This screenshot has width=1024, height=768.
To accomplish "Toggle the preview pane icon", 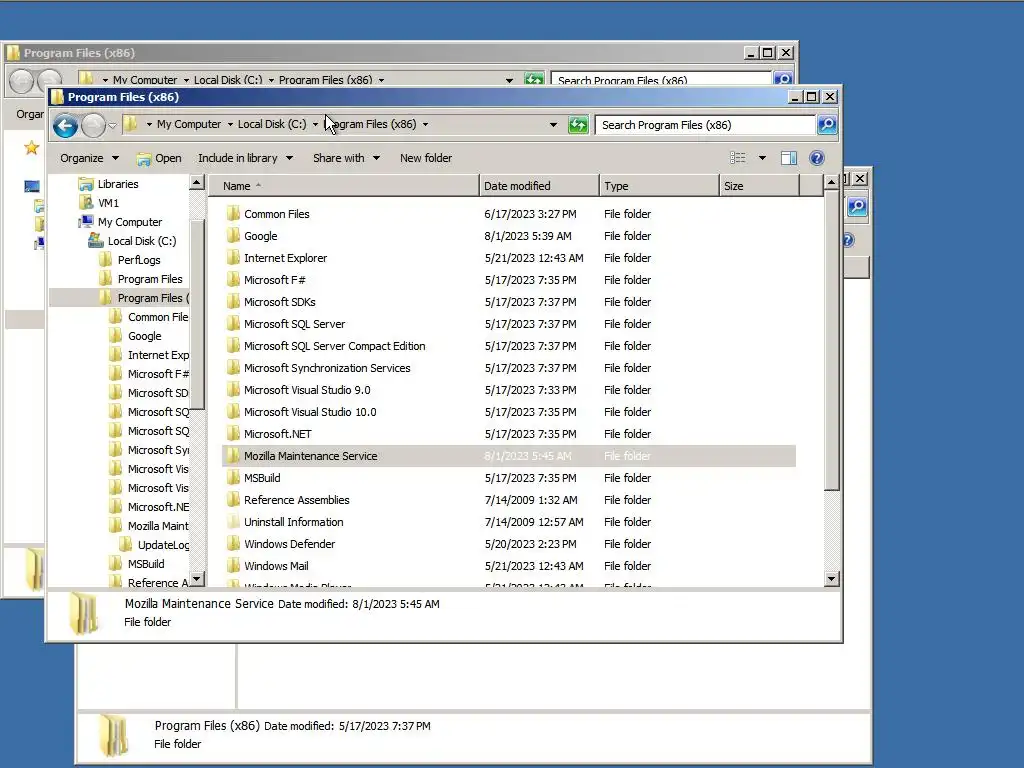I will [789, 158].
